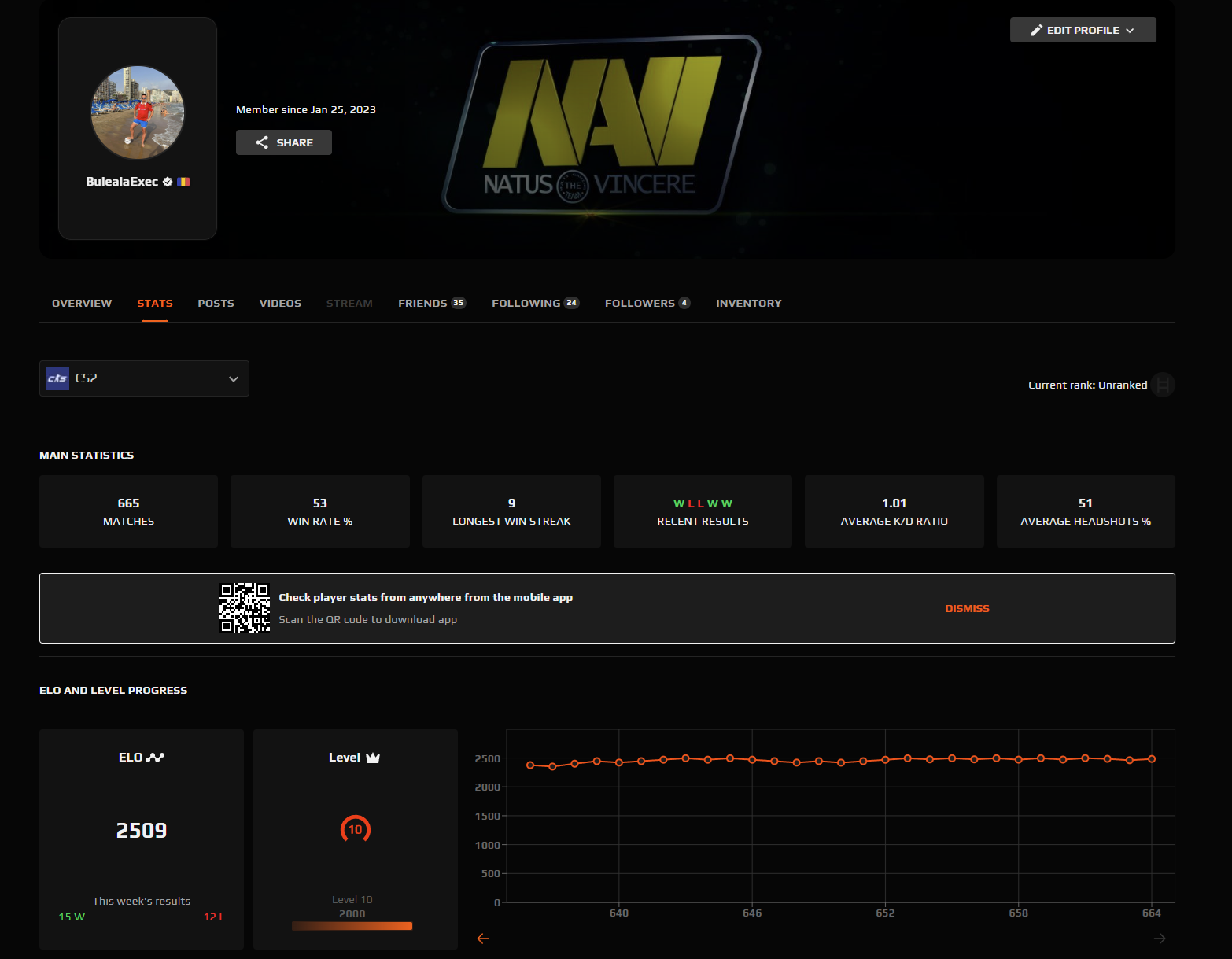Viewport: 1232px width, 959px height.
Task: Click the Longest Win Streak card
Action: coord(511,511)
